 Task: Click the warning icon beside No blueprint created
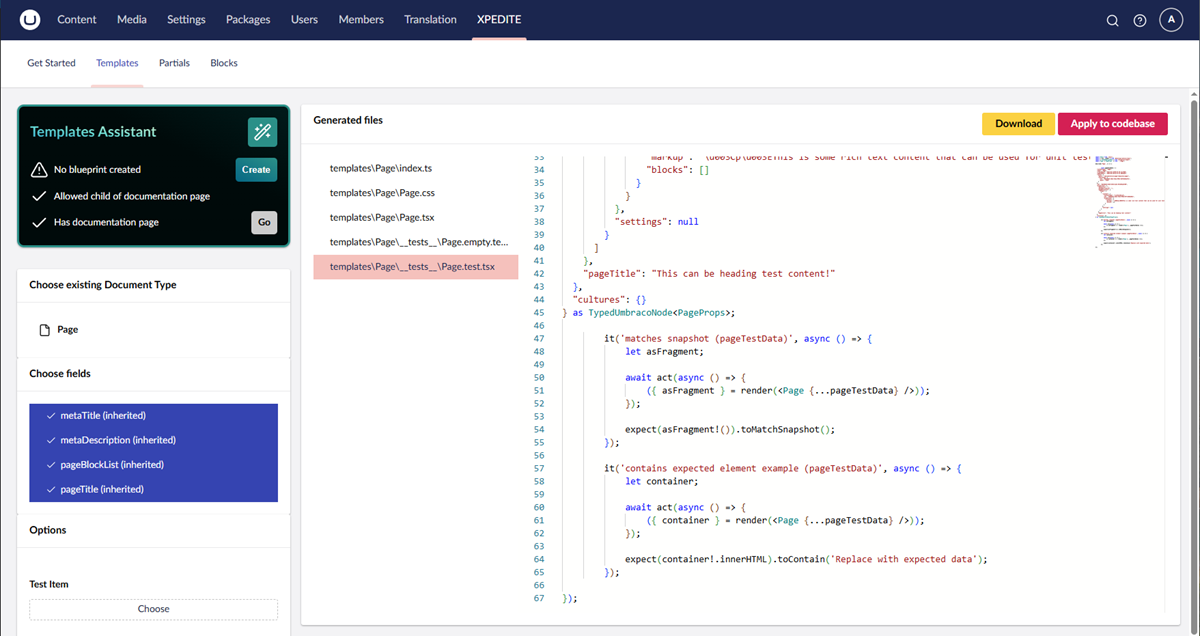point(39,170)
